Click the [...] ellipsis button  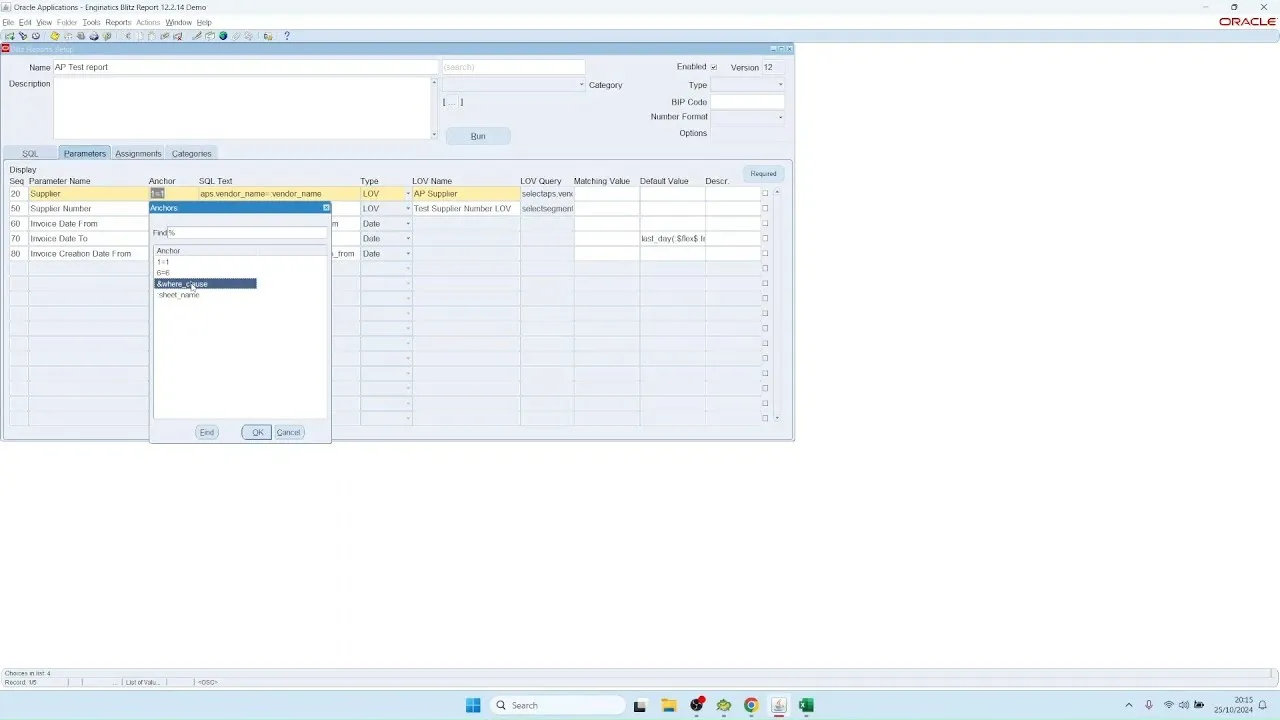tap(453, 102)
